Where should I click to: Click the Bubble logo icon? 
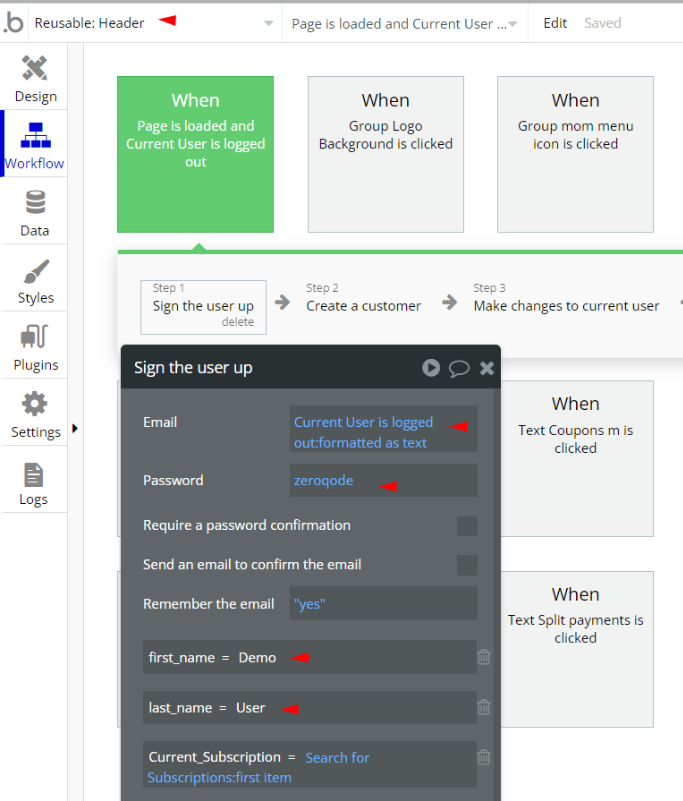14,23
